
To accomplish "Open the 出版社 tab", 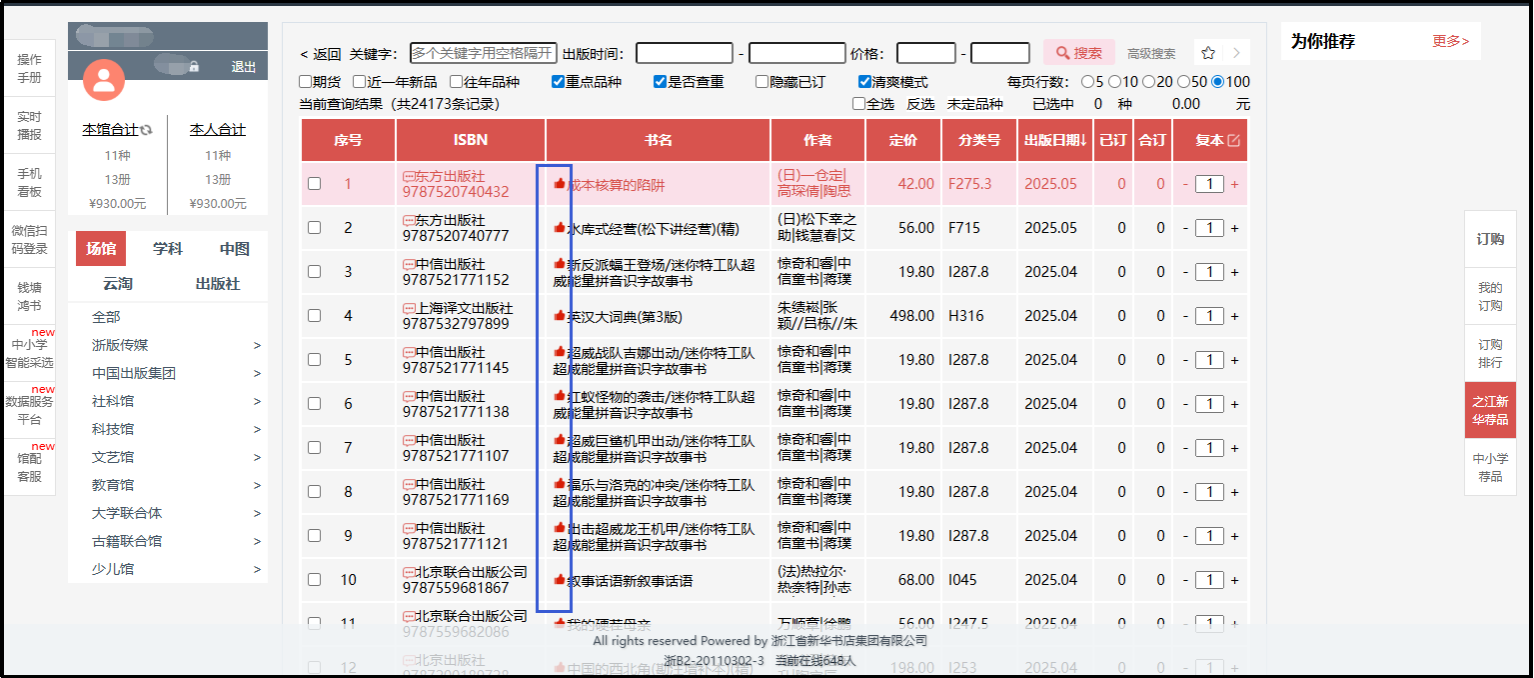I will point(217,284).
